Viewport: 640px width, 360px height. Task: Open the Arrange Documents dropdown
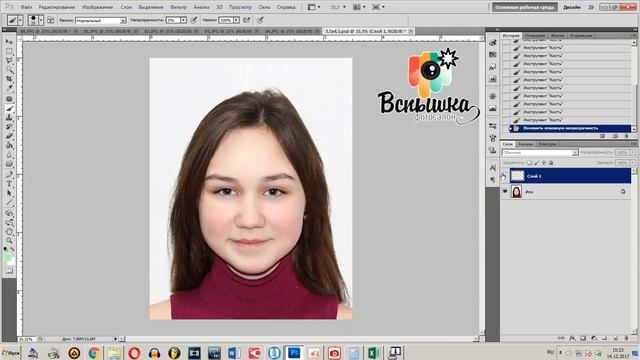[360, 7]
